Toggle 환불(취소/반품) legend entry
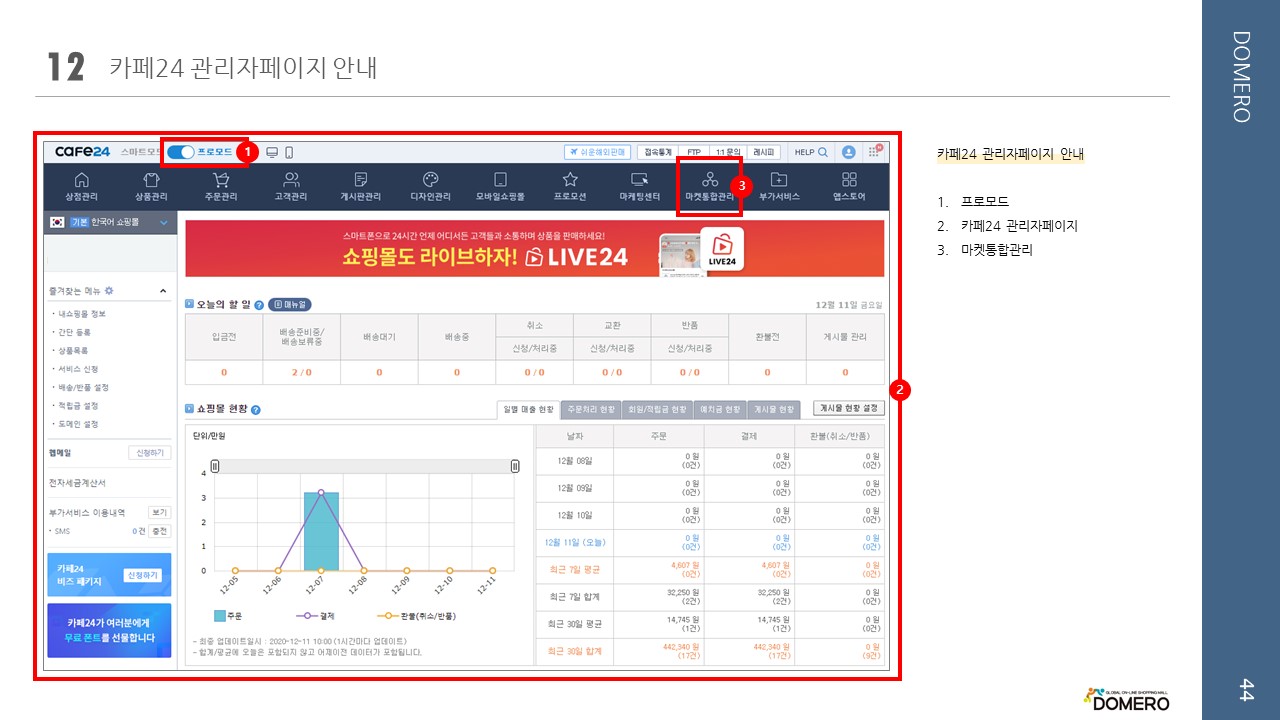The width and height of the screenshot is (1280, 720). pos(415,616)
